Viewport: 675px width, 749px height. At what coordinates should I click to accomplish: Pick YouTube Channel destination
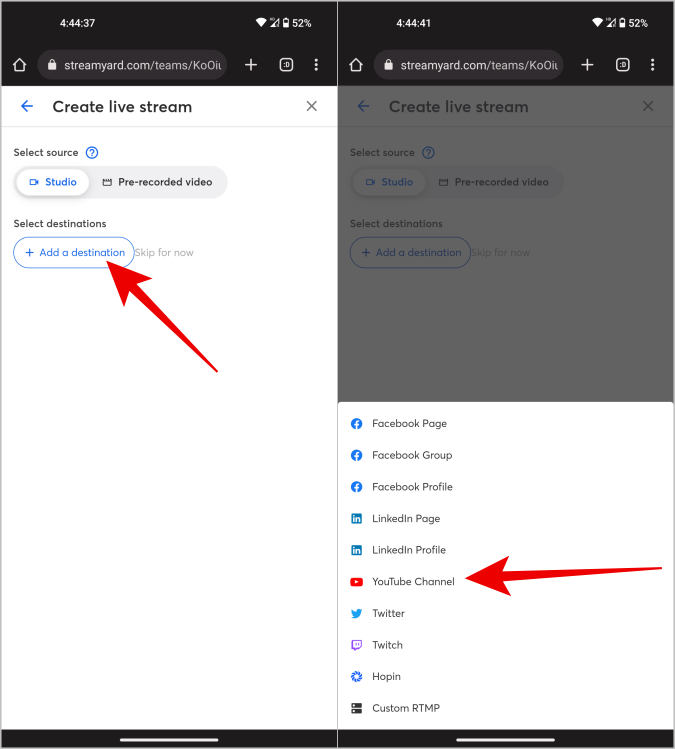tap(413, 582)
